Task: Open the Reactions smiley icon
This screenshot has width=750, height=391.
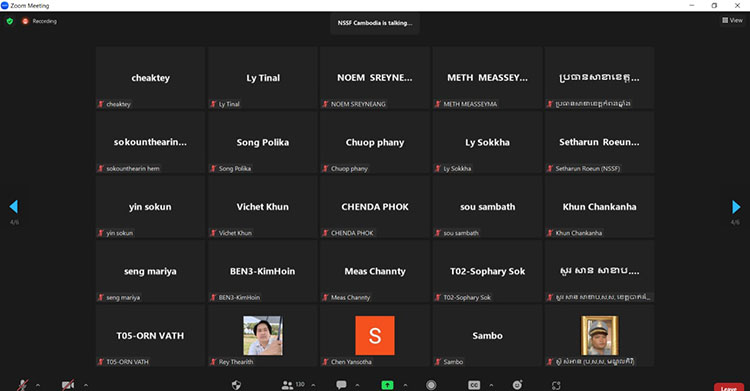Action: click(518, 385)
